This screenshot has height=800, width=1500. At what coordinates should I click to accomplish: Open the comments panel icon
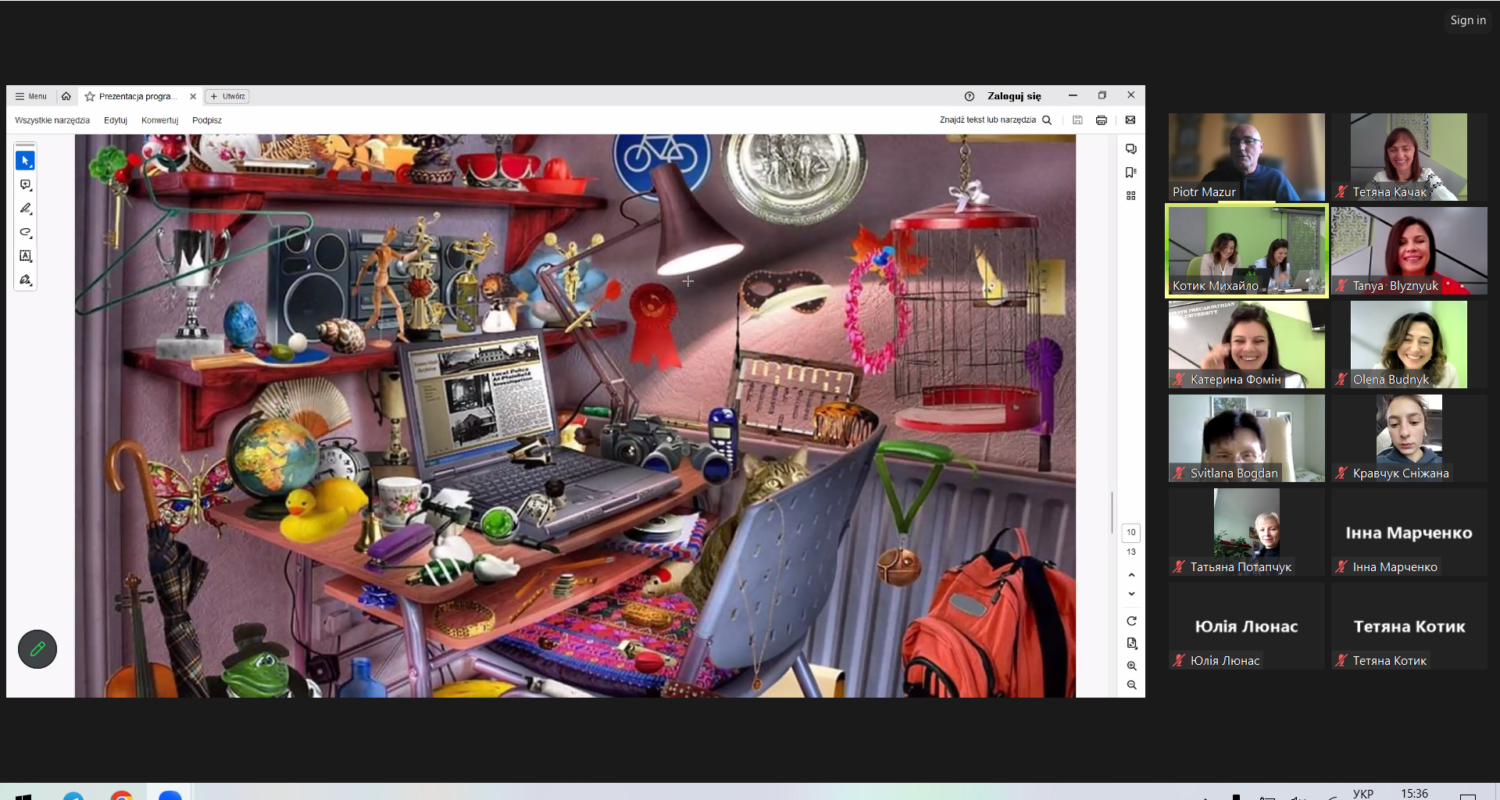[1131, 149]
